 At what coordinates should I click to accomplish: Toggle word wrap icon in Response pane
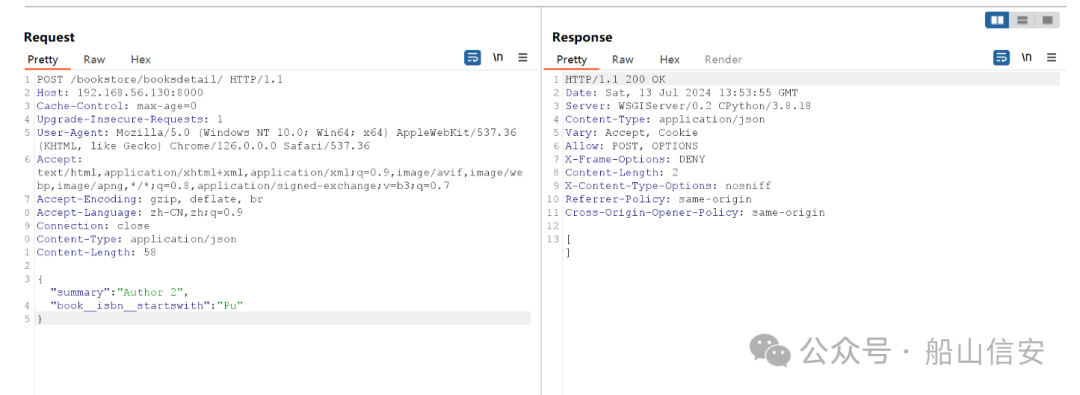1001,58
